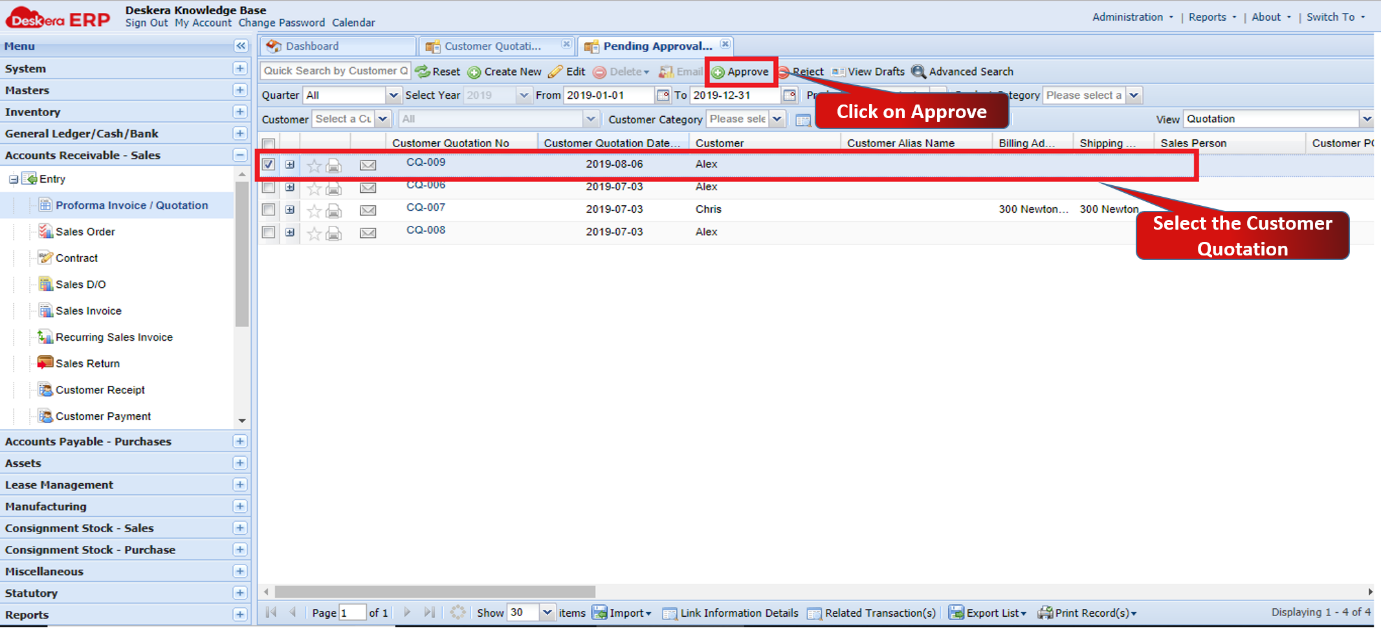Approve the selected customer quotation
Viewport: 1381px width, 629px height.
(740, 72)
